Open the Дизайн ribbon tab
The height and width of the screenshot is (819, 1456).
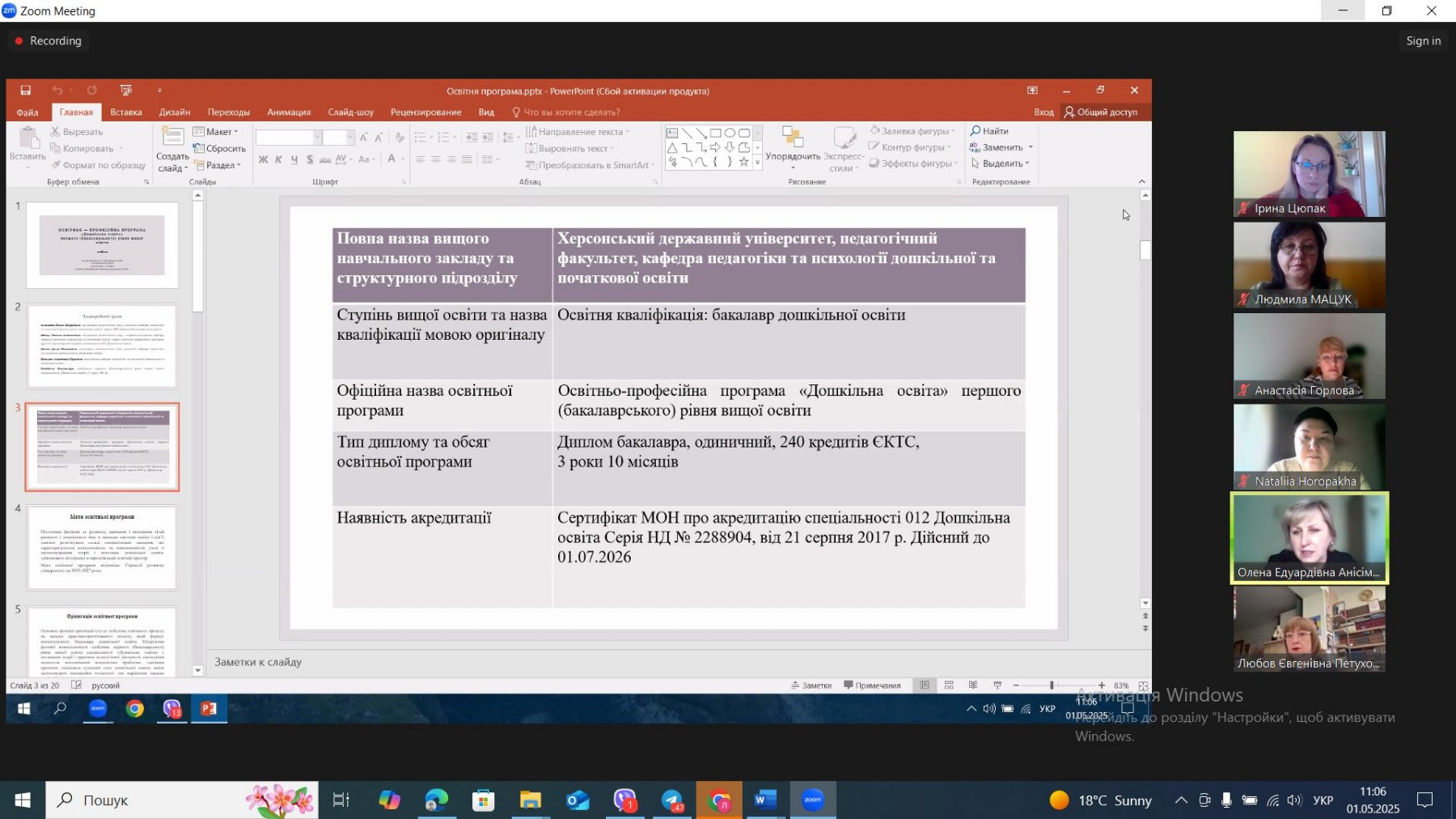coord(175,112)
